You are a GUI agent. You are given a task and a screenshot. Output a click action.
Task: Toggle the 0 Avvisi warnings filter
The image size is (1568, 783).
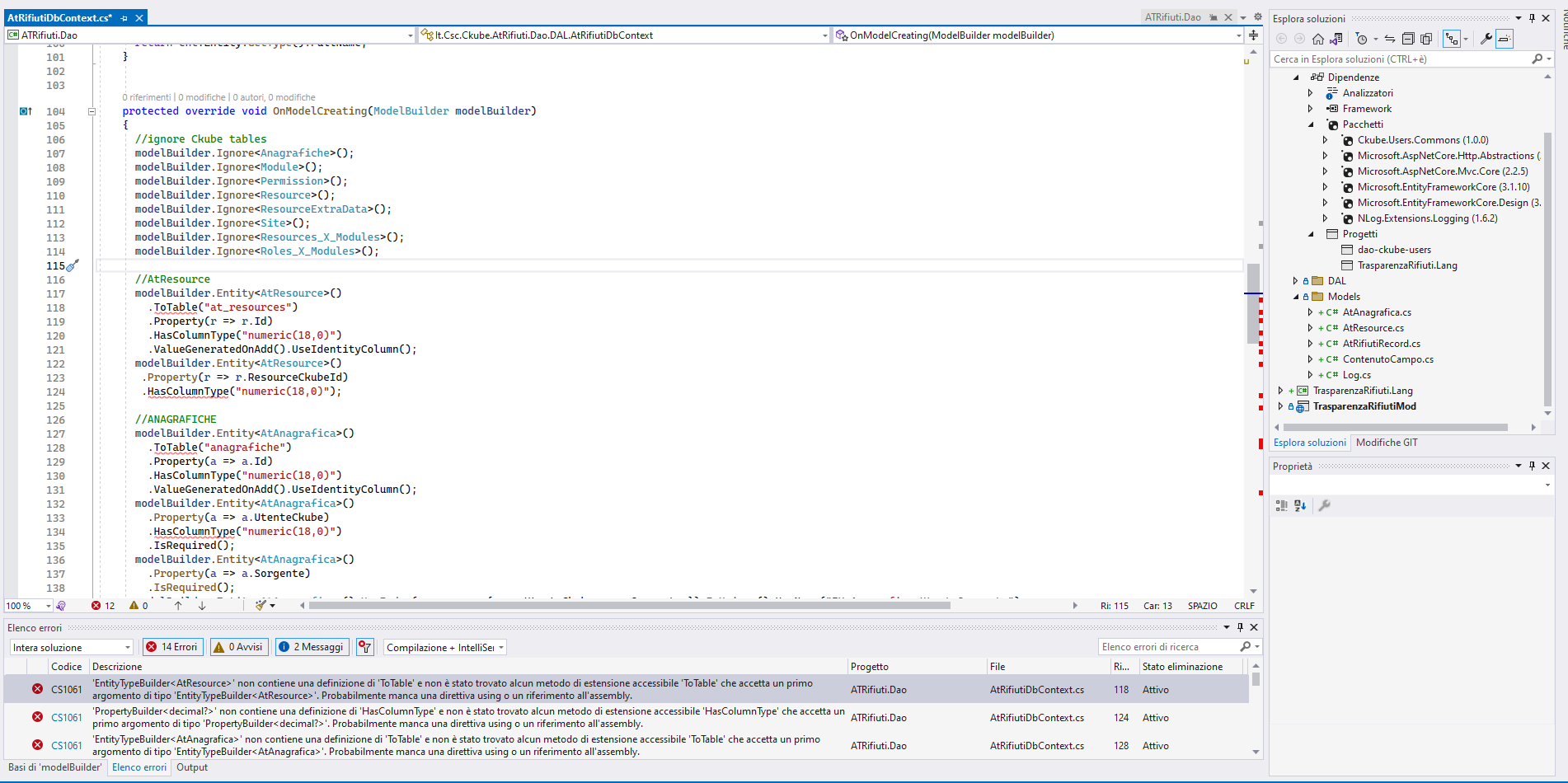(x=238, y=647)
